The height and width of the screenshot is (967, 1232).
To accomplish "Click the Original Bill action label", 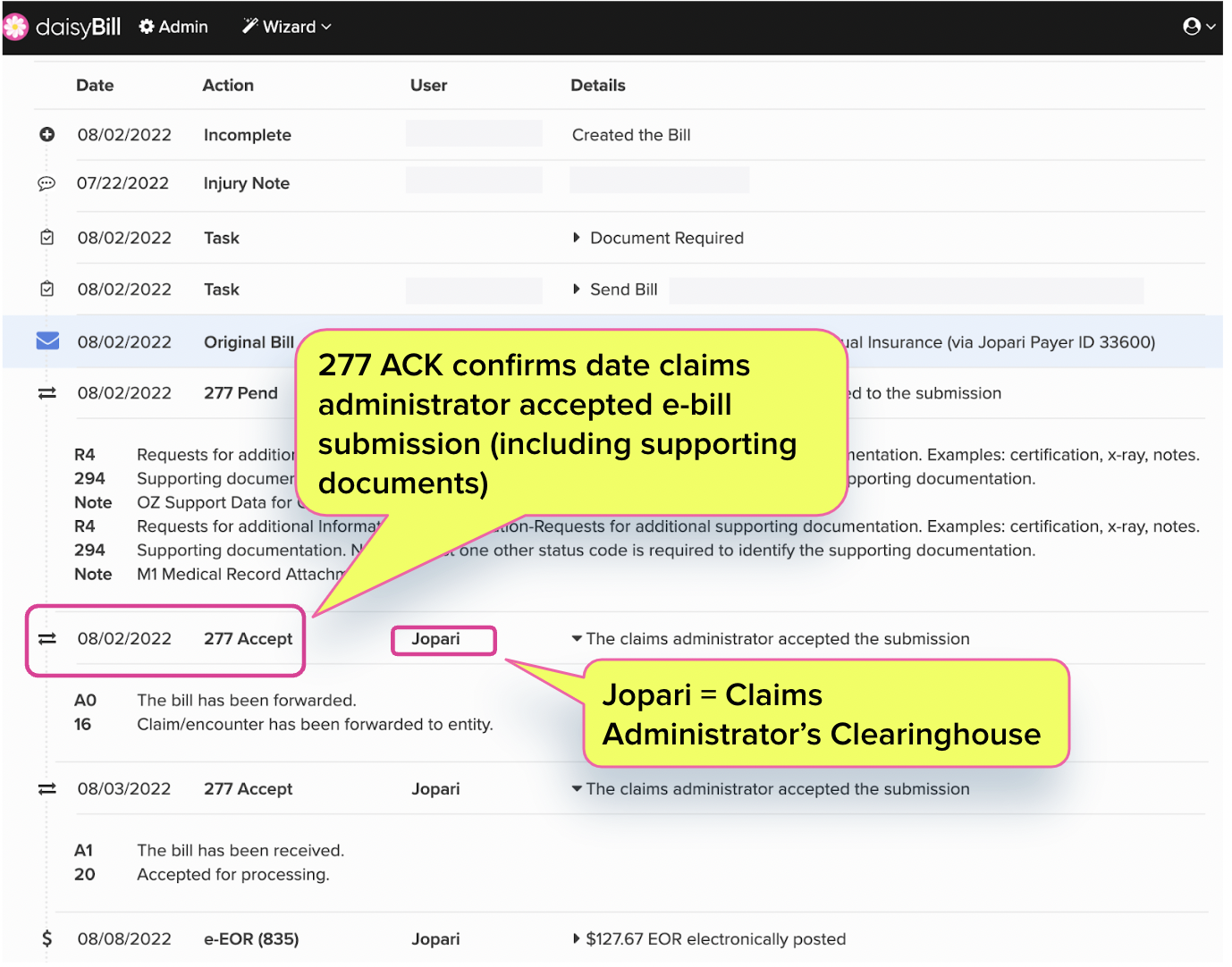I will click(249, 342).
